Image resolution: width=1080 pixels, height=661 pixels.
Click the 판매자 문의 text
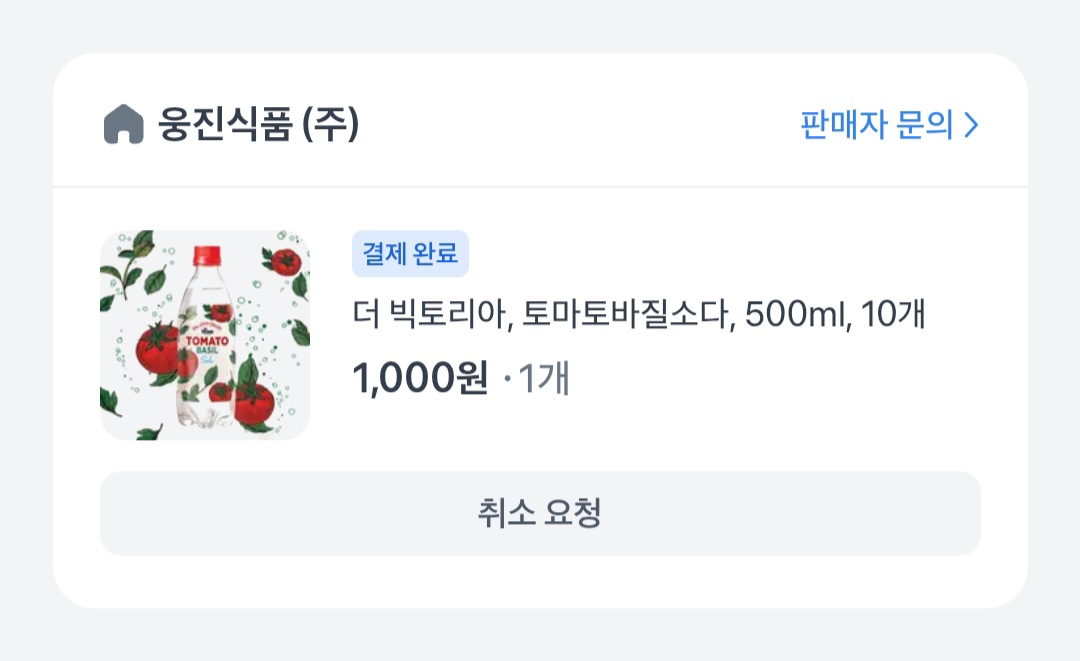877,125
